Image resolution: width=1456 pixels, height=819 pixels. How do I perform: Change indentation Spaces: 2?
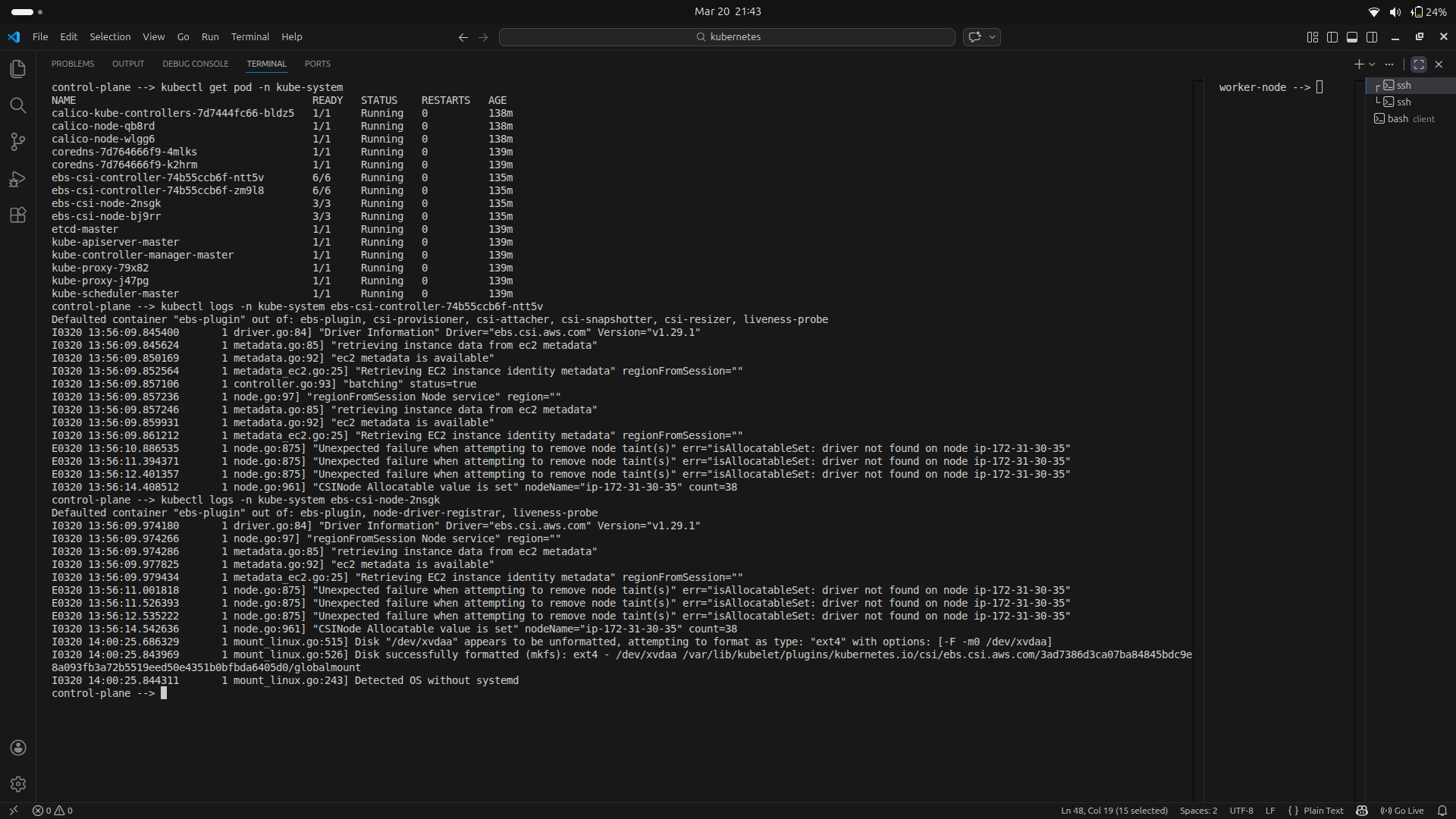(1198, 811)
